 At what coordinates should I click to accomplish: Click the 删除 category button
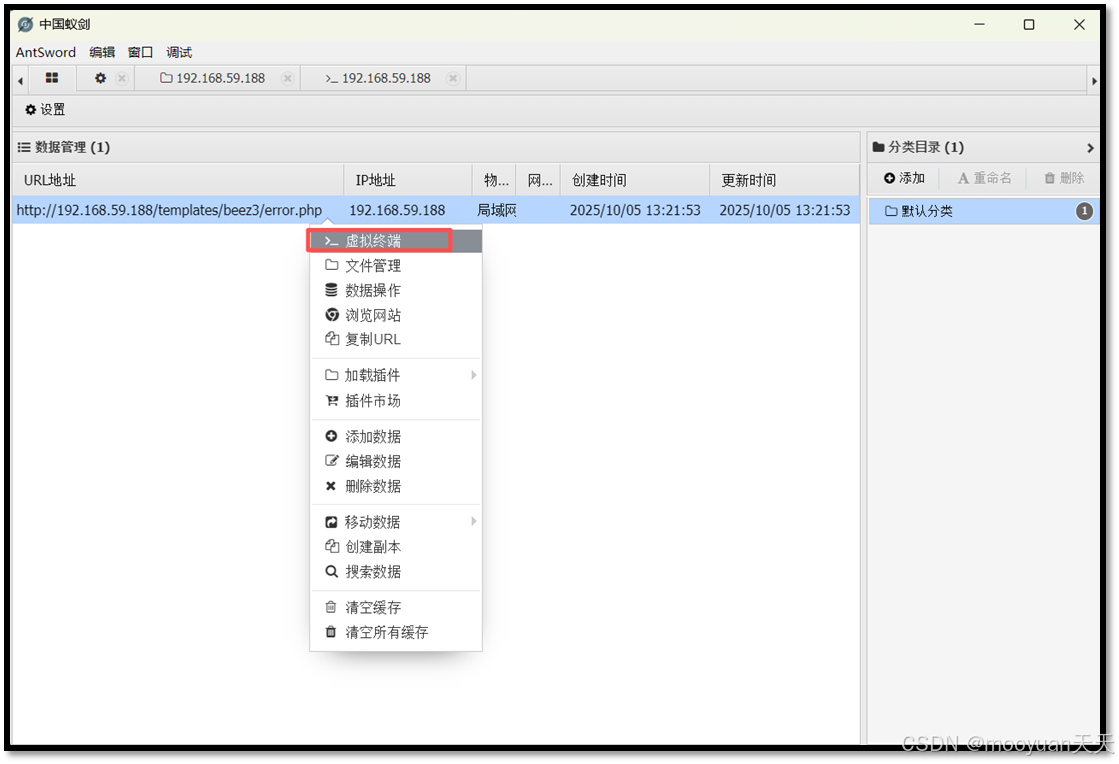[x=1064, y=178]
